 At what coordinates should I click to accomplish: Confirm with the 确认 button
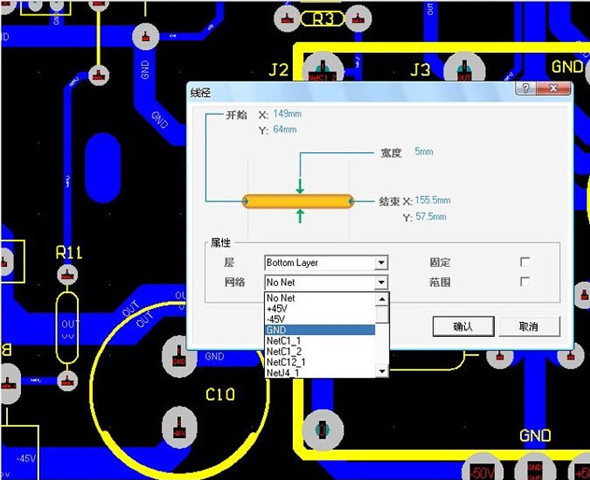pyautogui.click(x=463, y=327)
